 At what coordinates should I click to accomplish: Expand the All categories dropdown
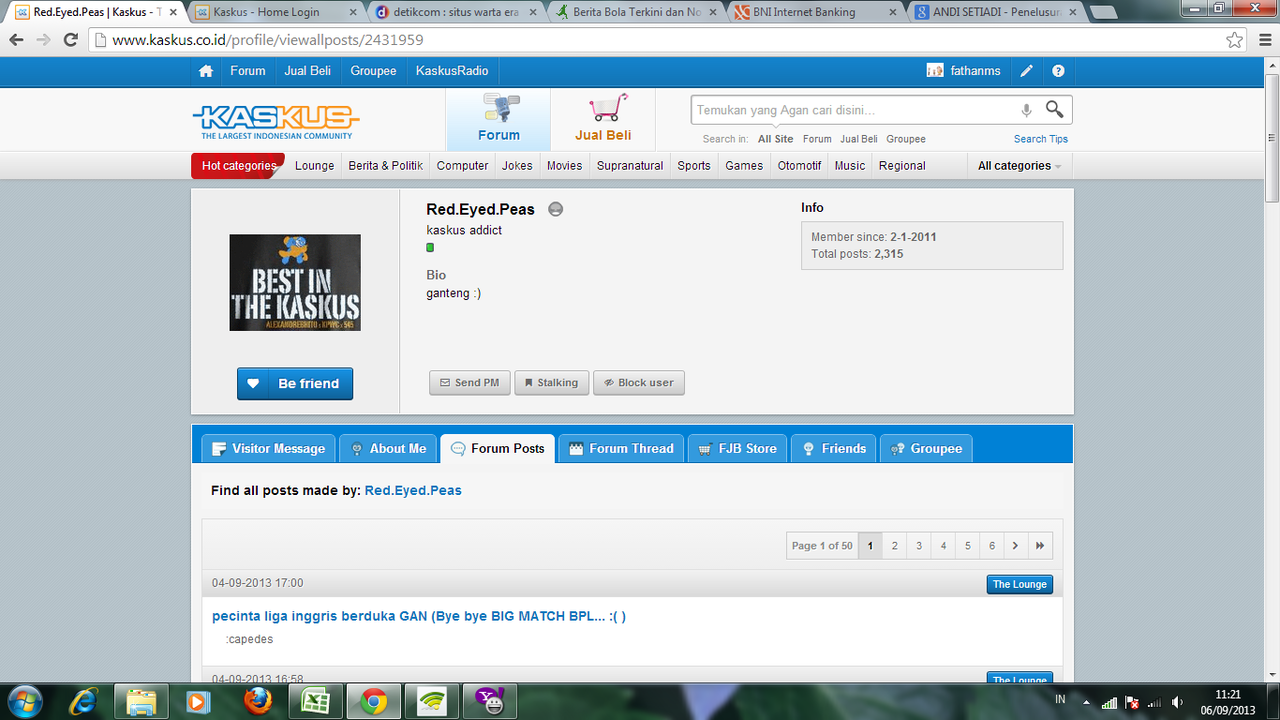(1019, 166)
